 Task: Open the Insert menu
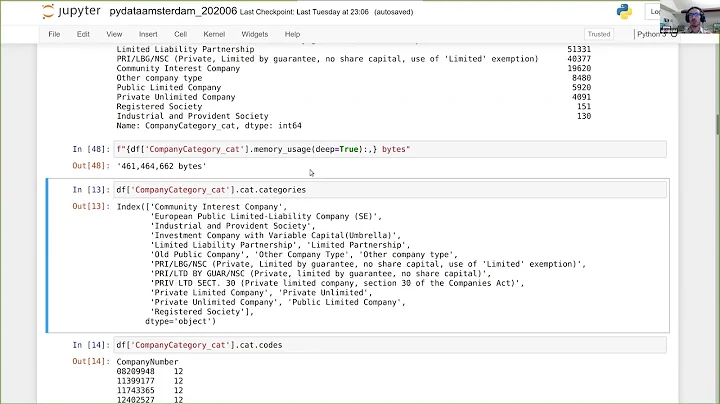(146, 34)
